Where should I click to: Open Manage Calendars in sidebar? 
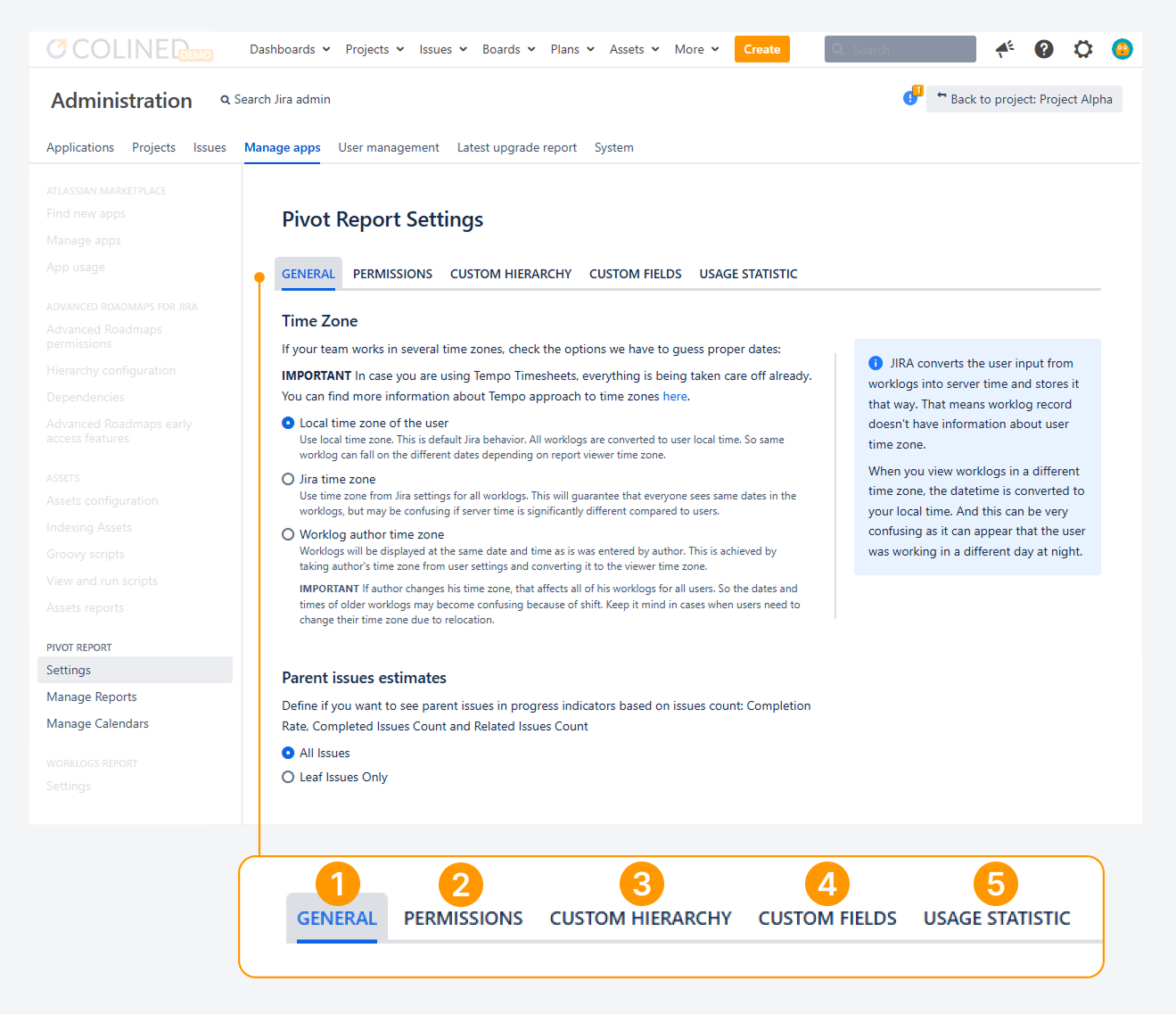coord(98,723)
